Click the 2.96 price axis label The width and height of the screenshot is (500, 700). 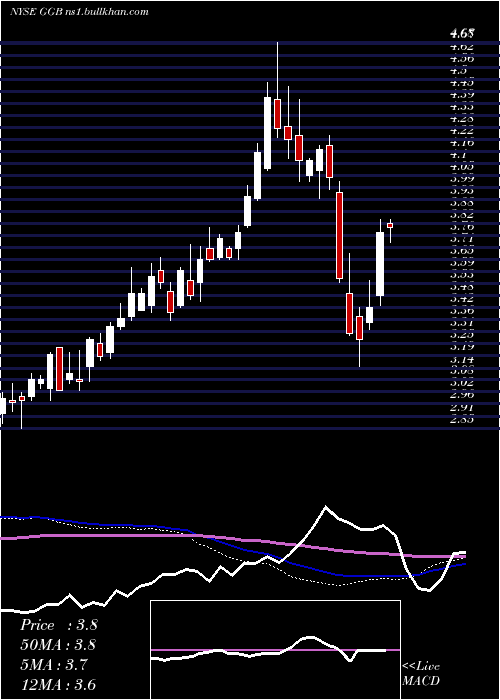point(462,395)
